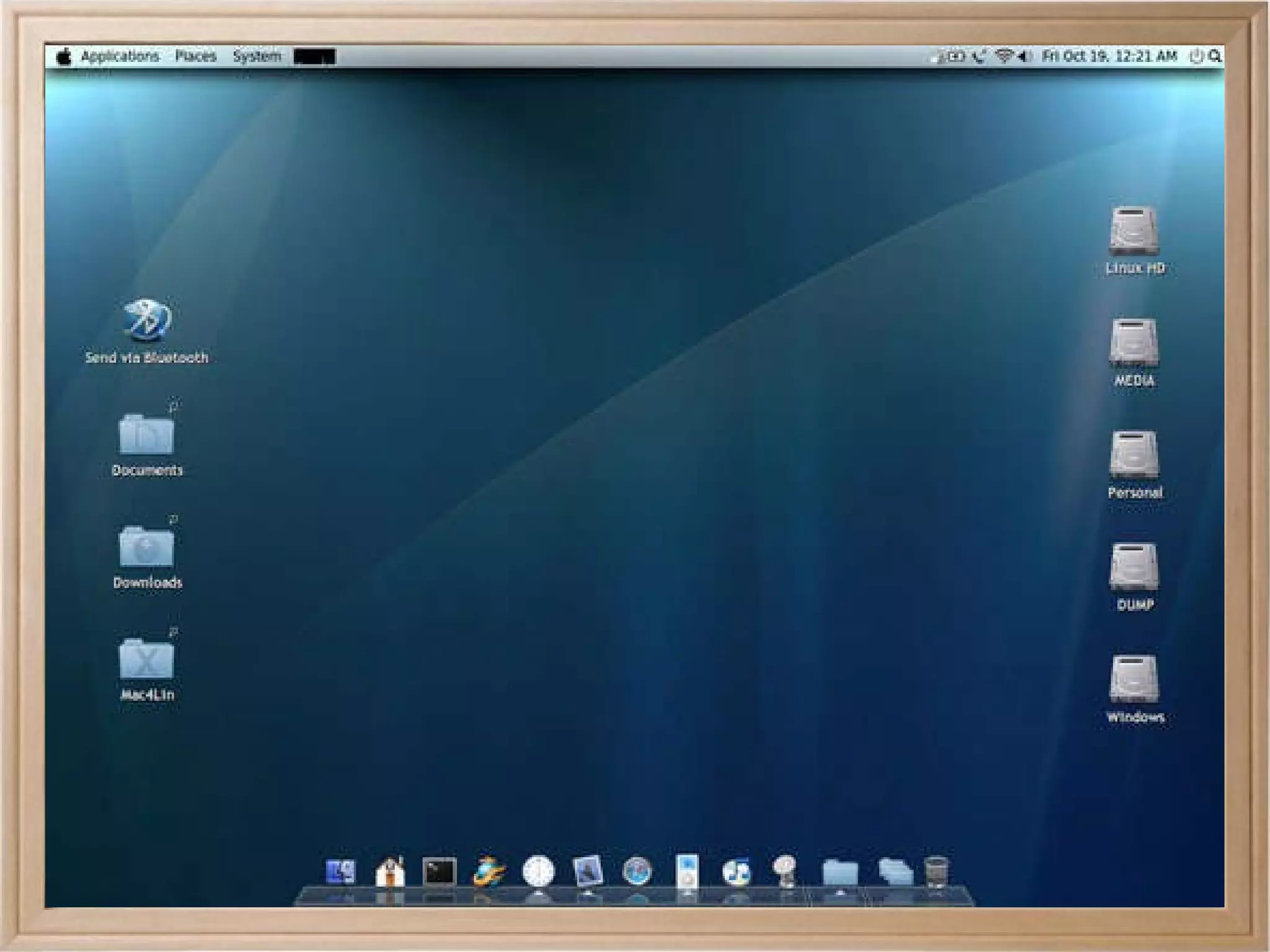Click the Apple logo in top panel
The image size is (1270, 952).
point(64,56)
